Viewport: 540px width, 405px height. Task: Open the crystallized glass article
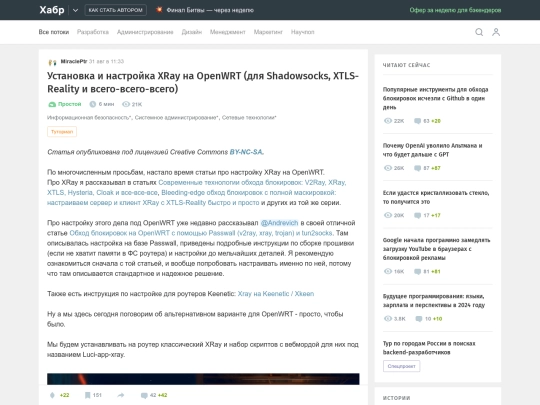pyautogui.click(x=436, y=197)
